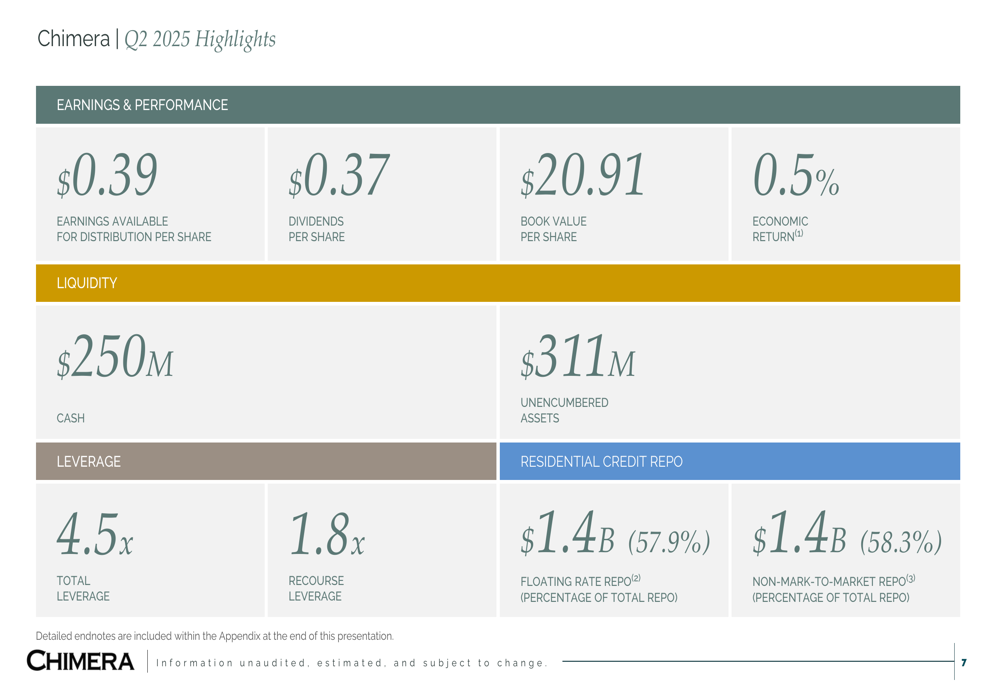Select the "$250M" cash figure
Screen dimensions: 1000x685
coord(115,357)
